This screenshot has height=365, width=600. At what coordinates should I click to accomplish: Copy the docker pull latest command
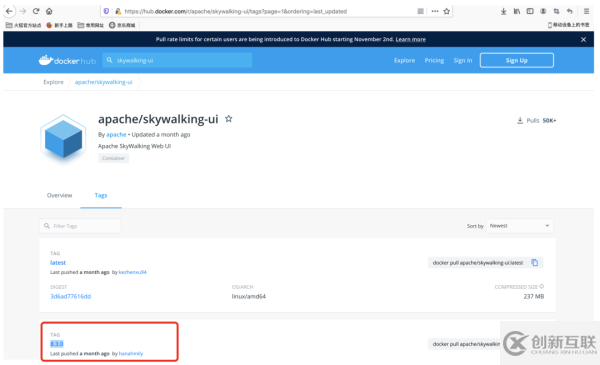[535, 262]
